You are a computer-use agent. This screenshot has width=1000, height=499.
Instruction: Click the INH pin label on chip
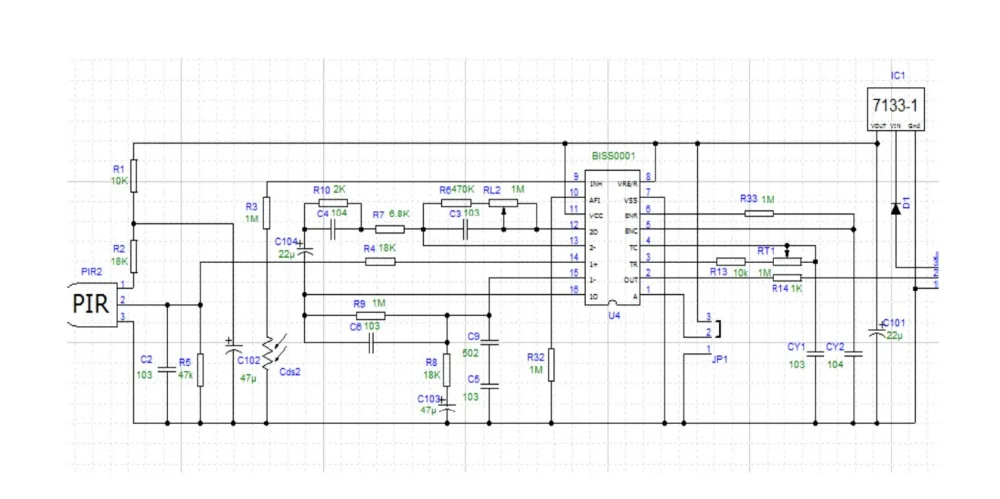[x=596, y=184]
